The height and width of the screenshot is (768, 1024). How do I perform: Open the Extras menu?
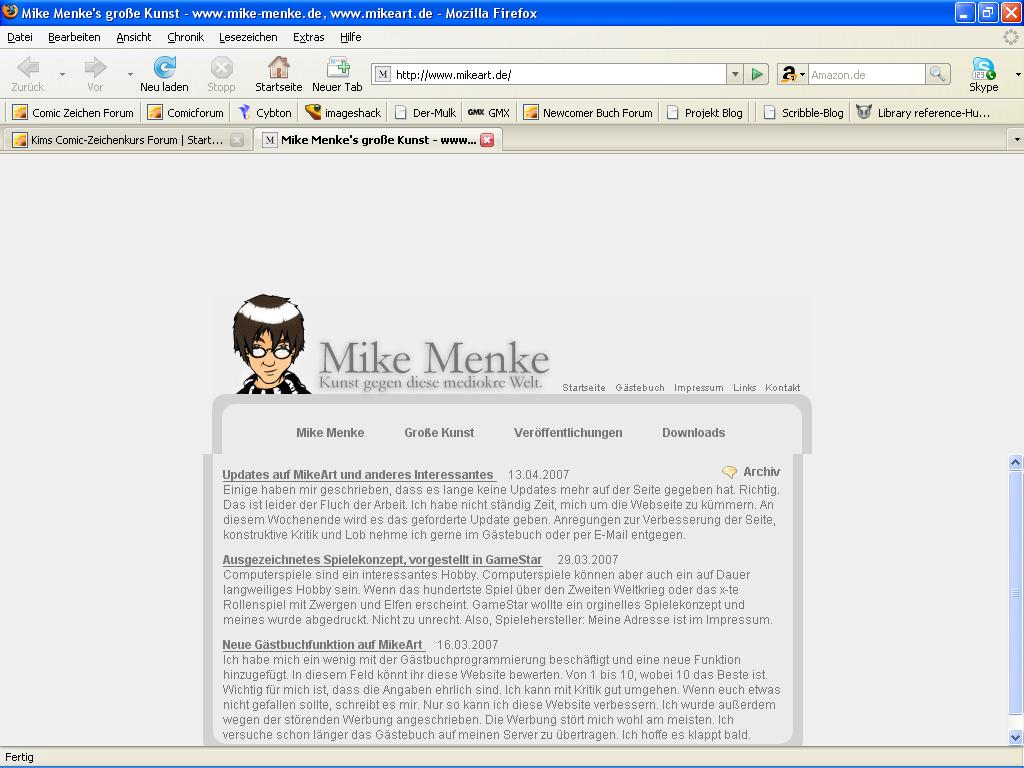(x=308, y=37)
